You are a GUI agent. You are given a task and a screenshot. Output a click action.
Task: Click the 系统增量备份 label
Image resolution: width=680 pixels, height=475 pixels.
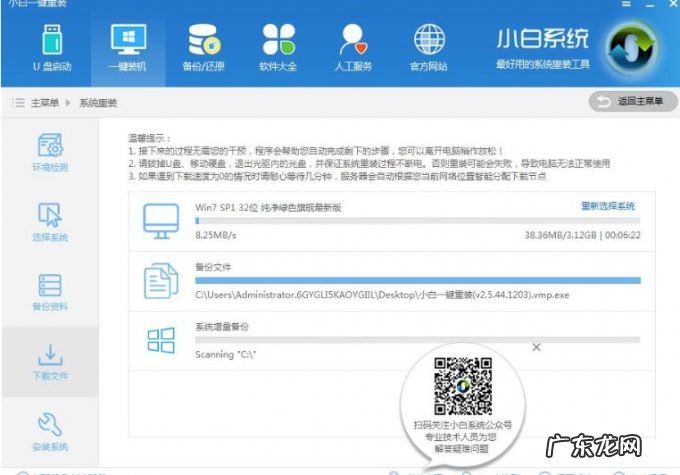(222, 326)
